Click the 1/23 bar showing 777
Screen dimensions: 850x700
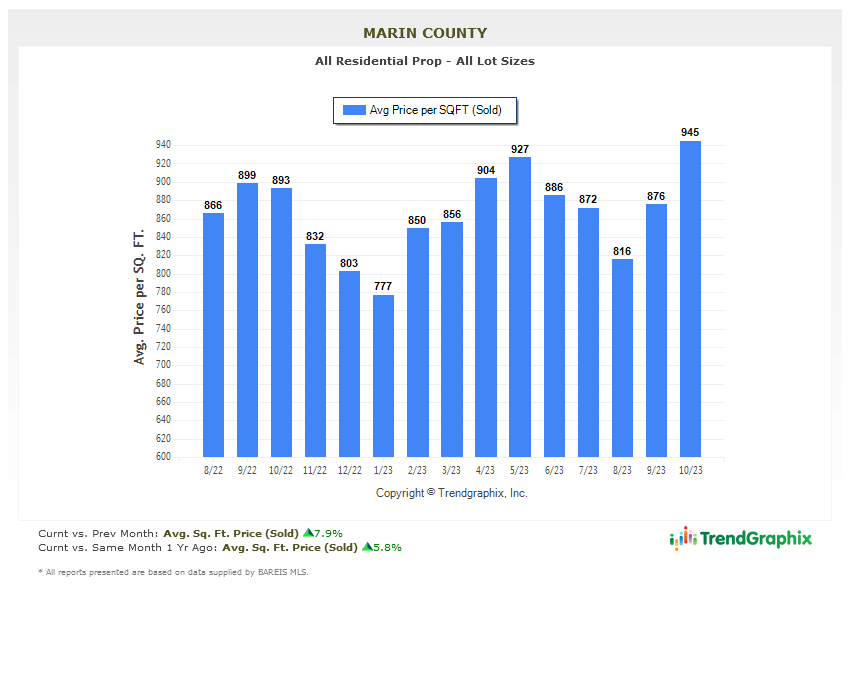click(383, 376)
